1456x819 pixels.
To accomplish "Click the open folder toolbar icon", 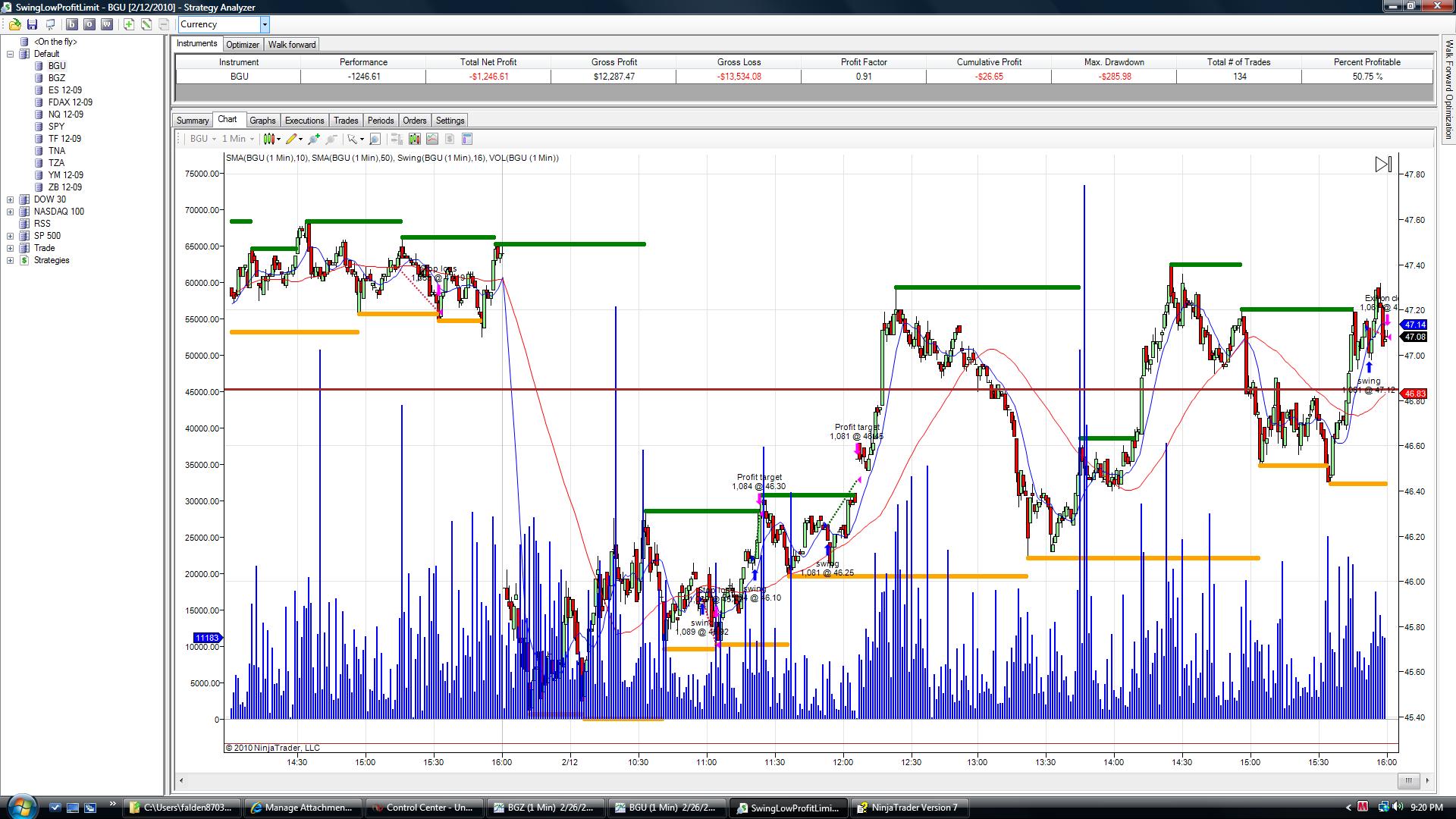I will 14,24.
